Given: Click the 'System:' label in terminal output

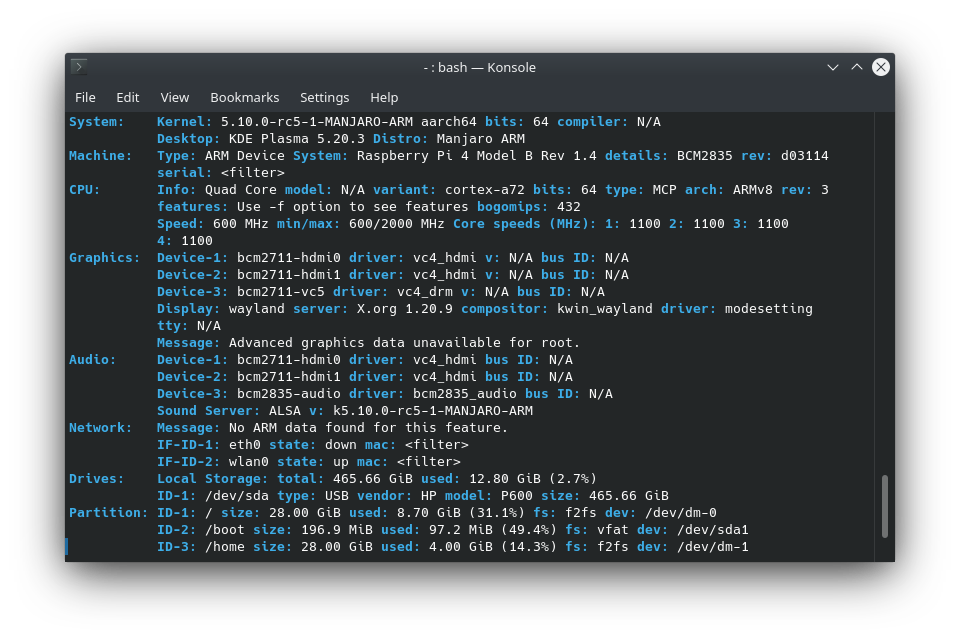Looking at the screenshot, I should (x=96, y=122).
